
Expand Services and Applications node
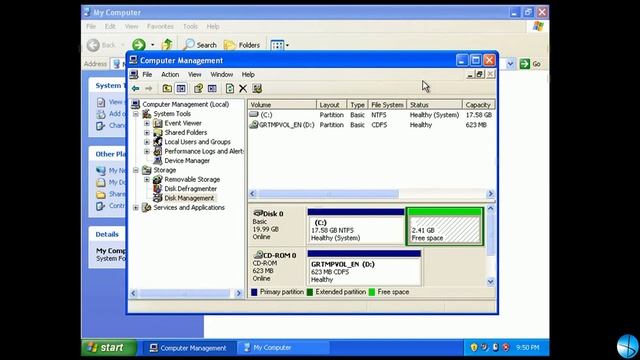(136, 208)
